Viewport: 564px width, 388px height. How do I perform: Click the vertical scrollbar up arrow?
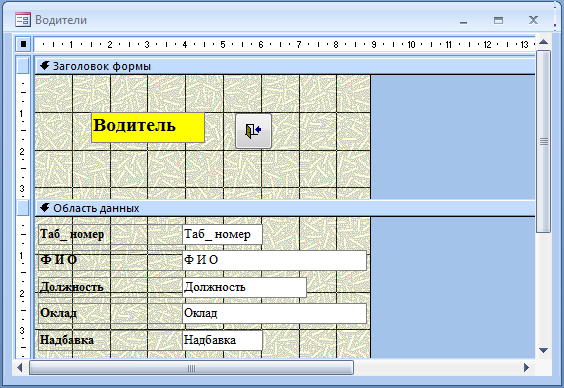point(543,42)
